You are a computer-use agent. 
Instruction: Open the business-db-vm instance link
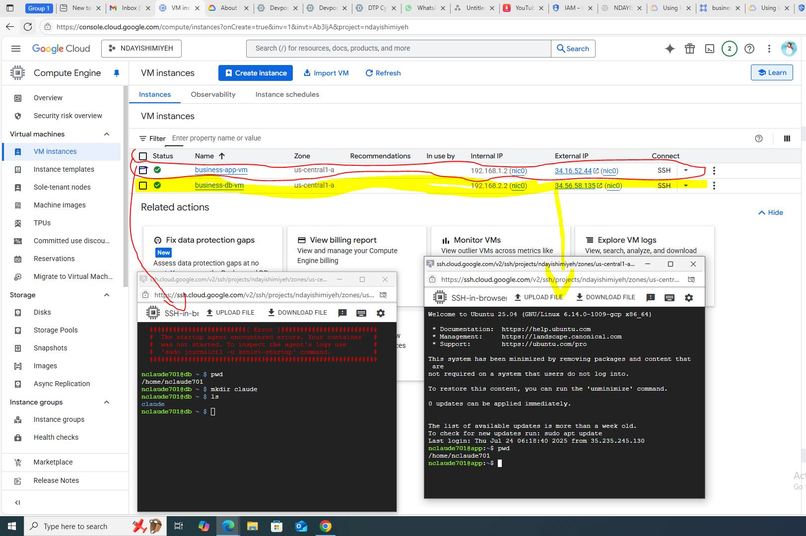[219, 186]
